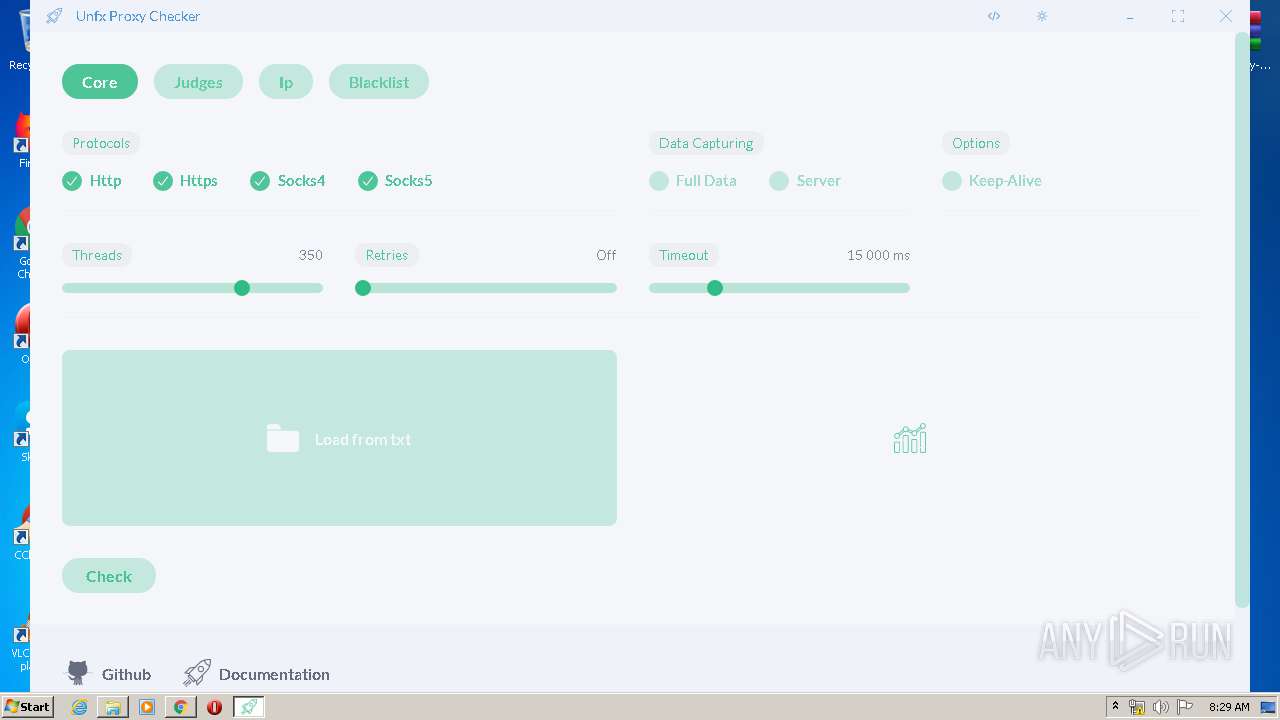Image resolution: width=1280 pixels, height=720 pixels.
Task: Click the Options section label
Action: tap(976, 143)
